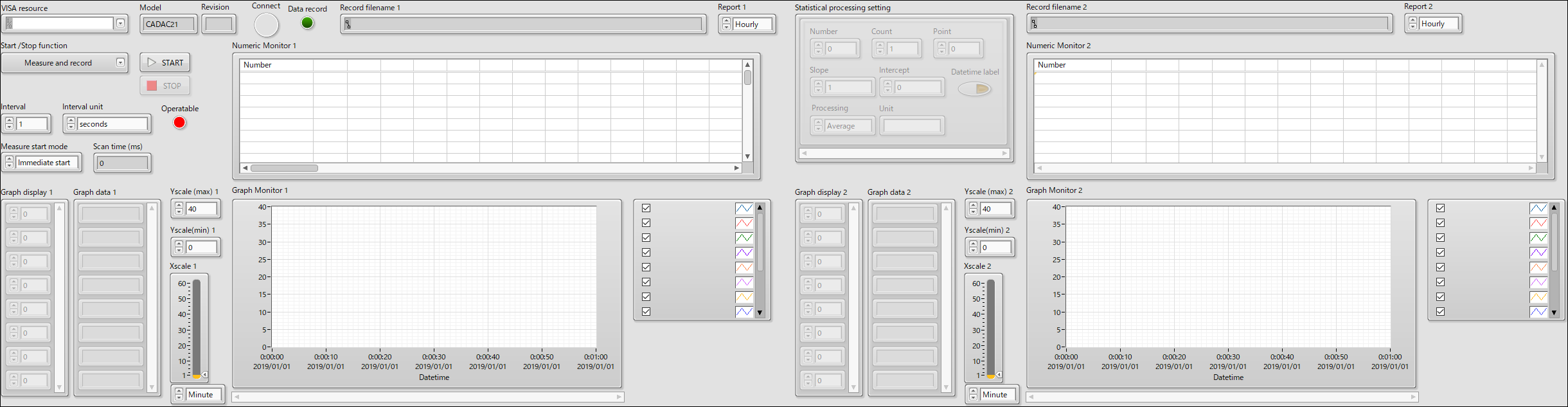Toggle checkbox beside green plot in legend 1

[646, 238]
